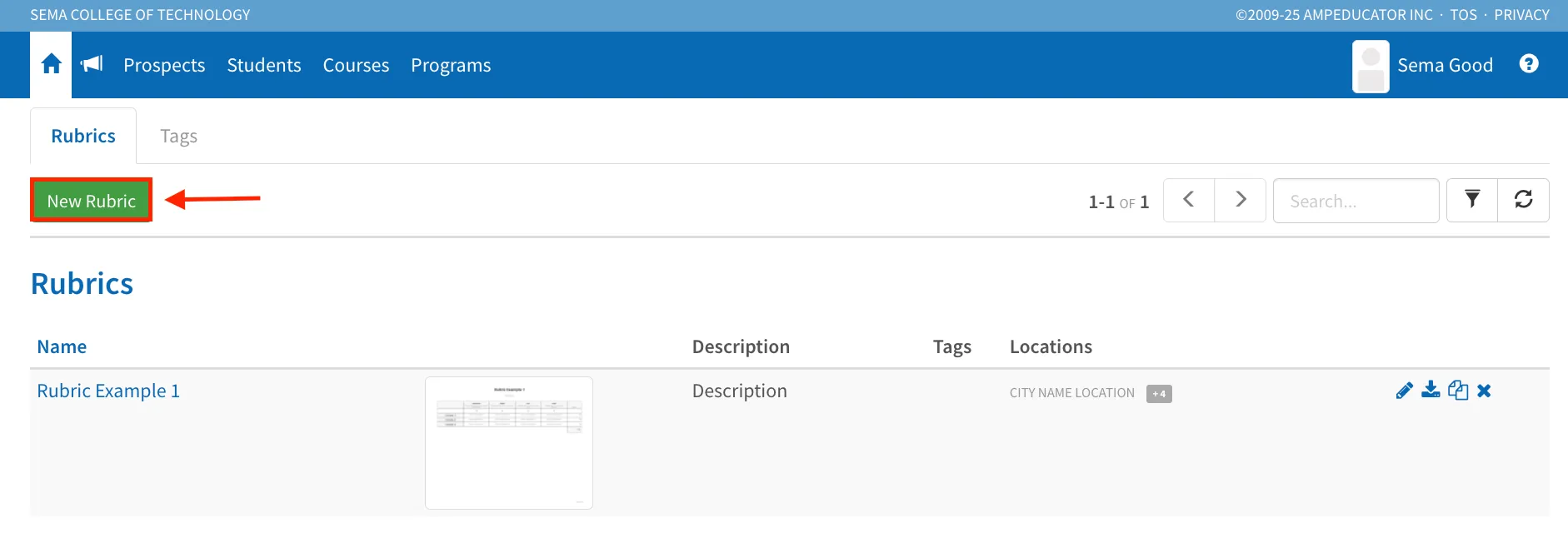This screenshot has height=533, width=1568.
Task: Refresh the rubrics list
Action: click(1523, 200)
